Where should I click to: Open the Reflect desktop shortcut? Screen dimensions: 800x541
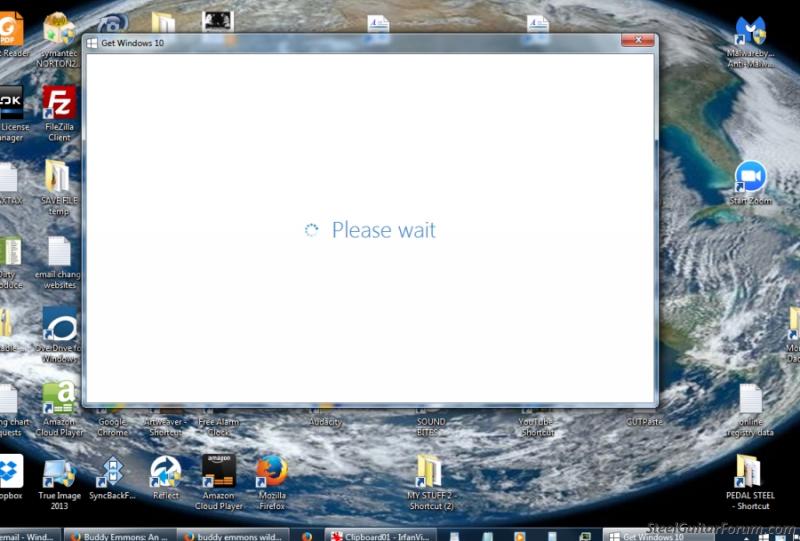tap(166, 472)
